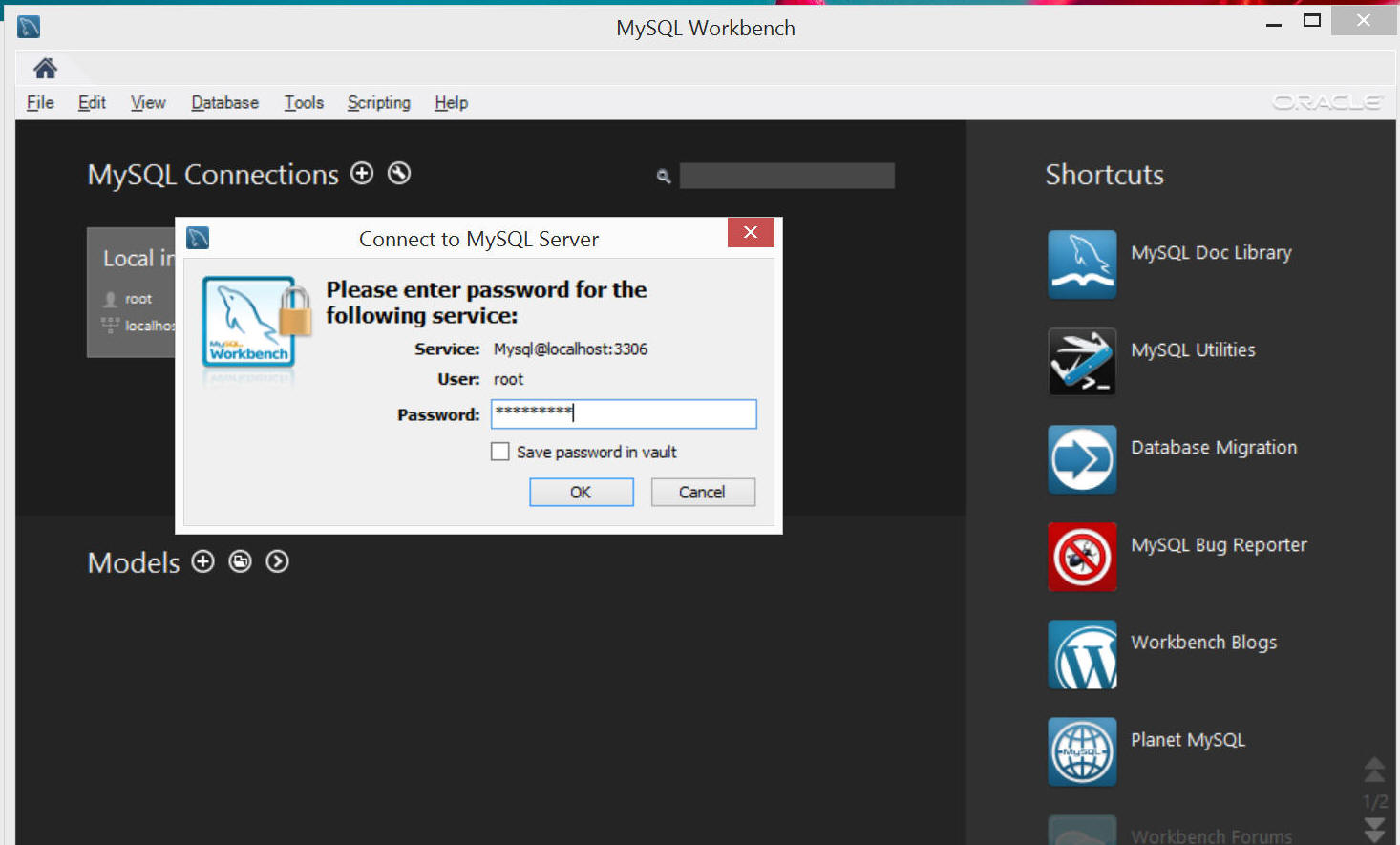Click the dialog title bar dolphin icon
Screen dimensions: 1400x845
click(198, 238)
